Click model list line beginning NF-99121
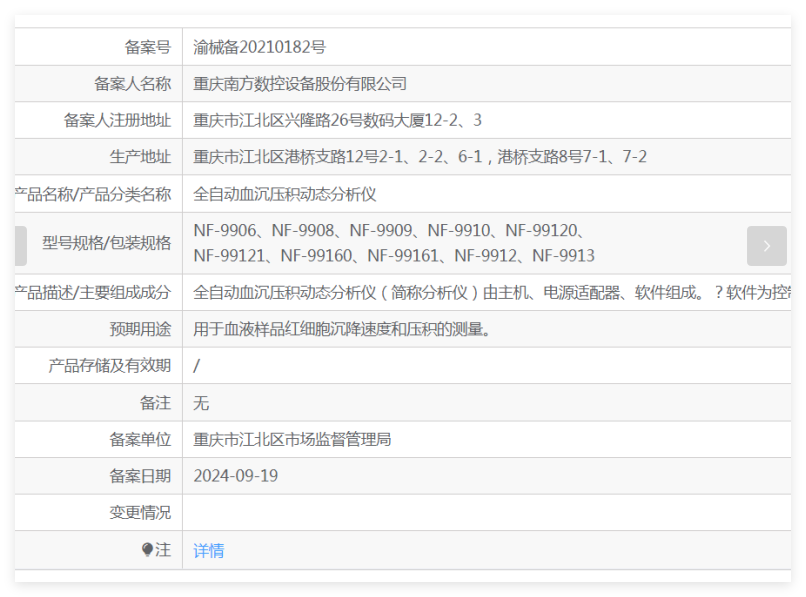806x597 pixels. point(394,256)
